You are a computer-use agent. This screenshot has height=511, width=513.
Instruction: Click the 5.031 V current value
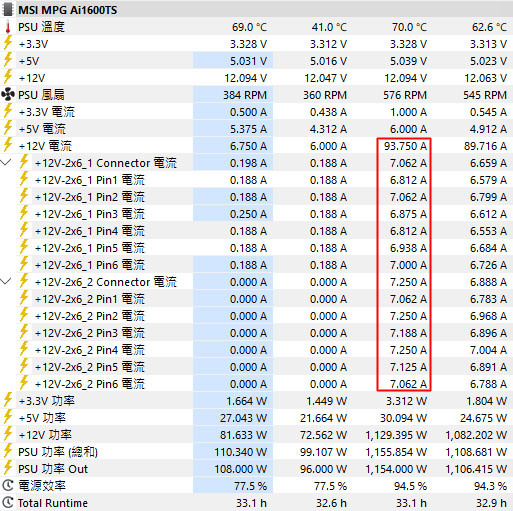pyautogui.click(x=248, y=61)
